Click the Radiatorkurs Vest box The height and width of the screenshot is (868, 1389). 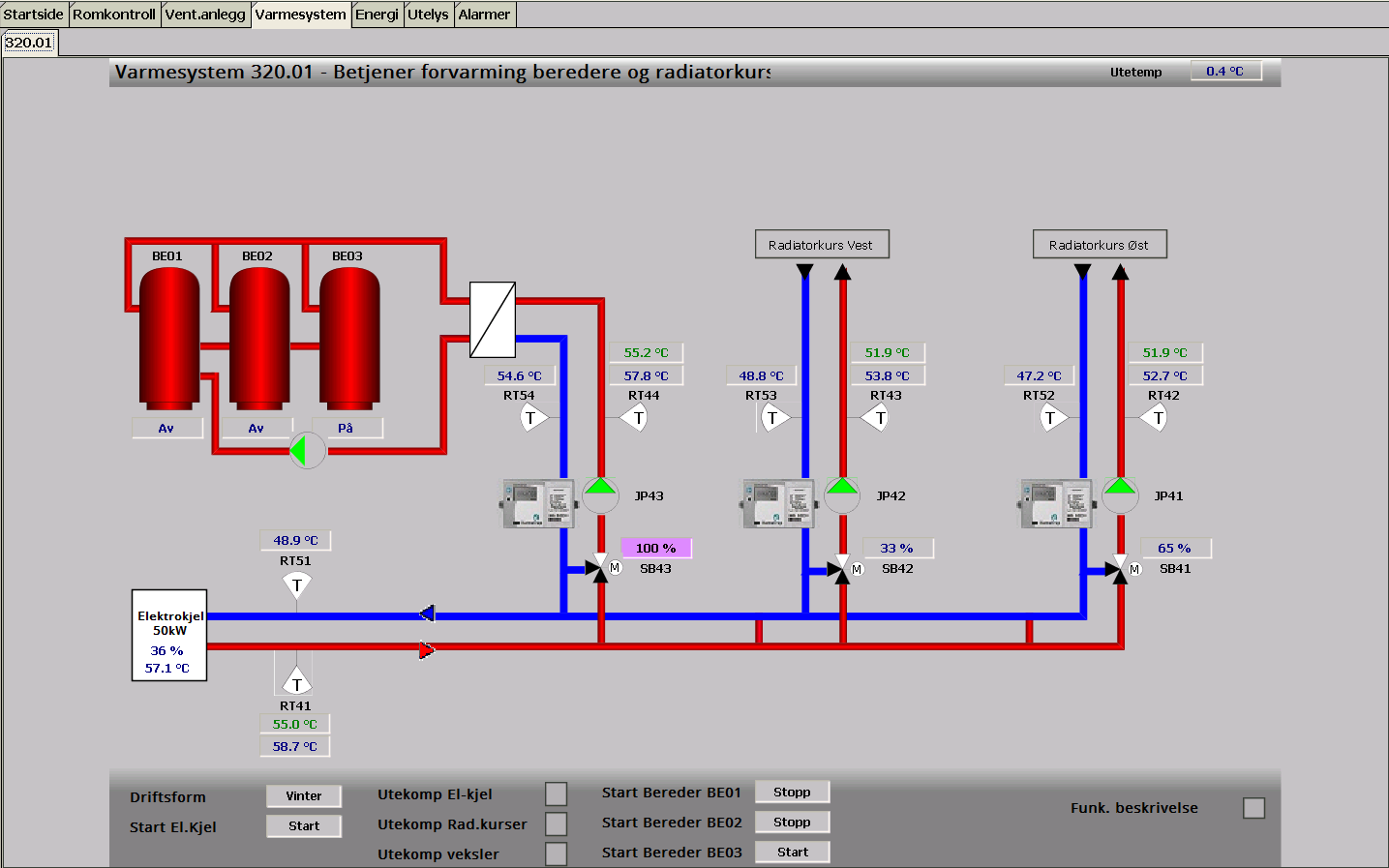(822, 244)
